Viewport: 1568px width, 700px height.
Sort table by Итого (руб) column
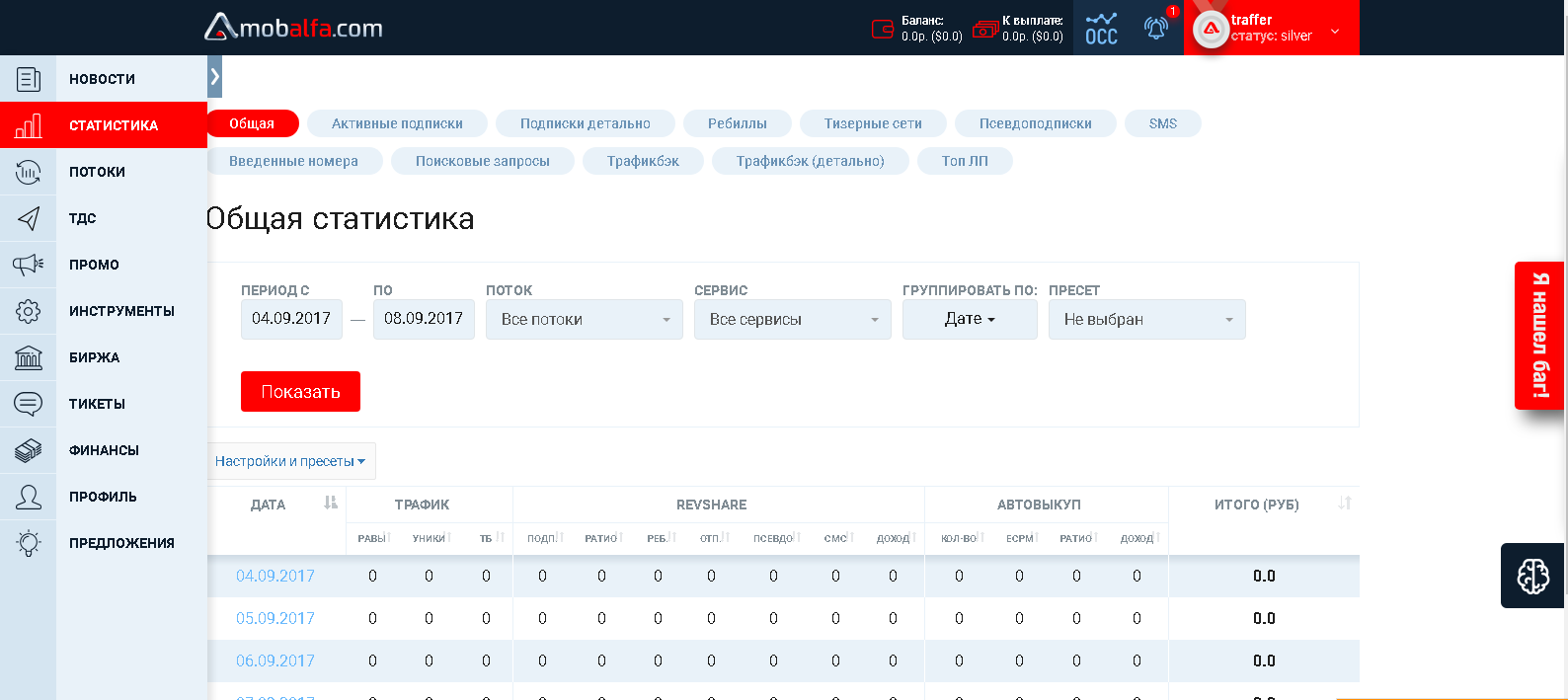click(x=1344, y=504)
